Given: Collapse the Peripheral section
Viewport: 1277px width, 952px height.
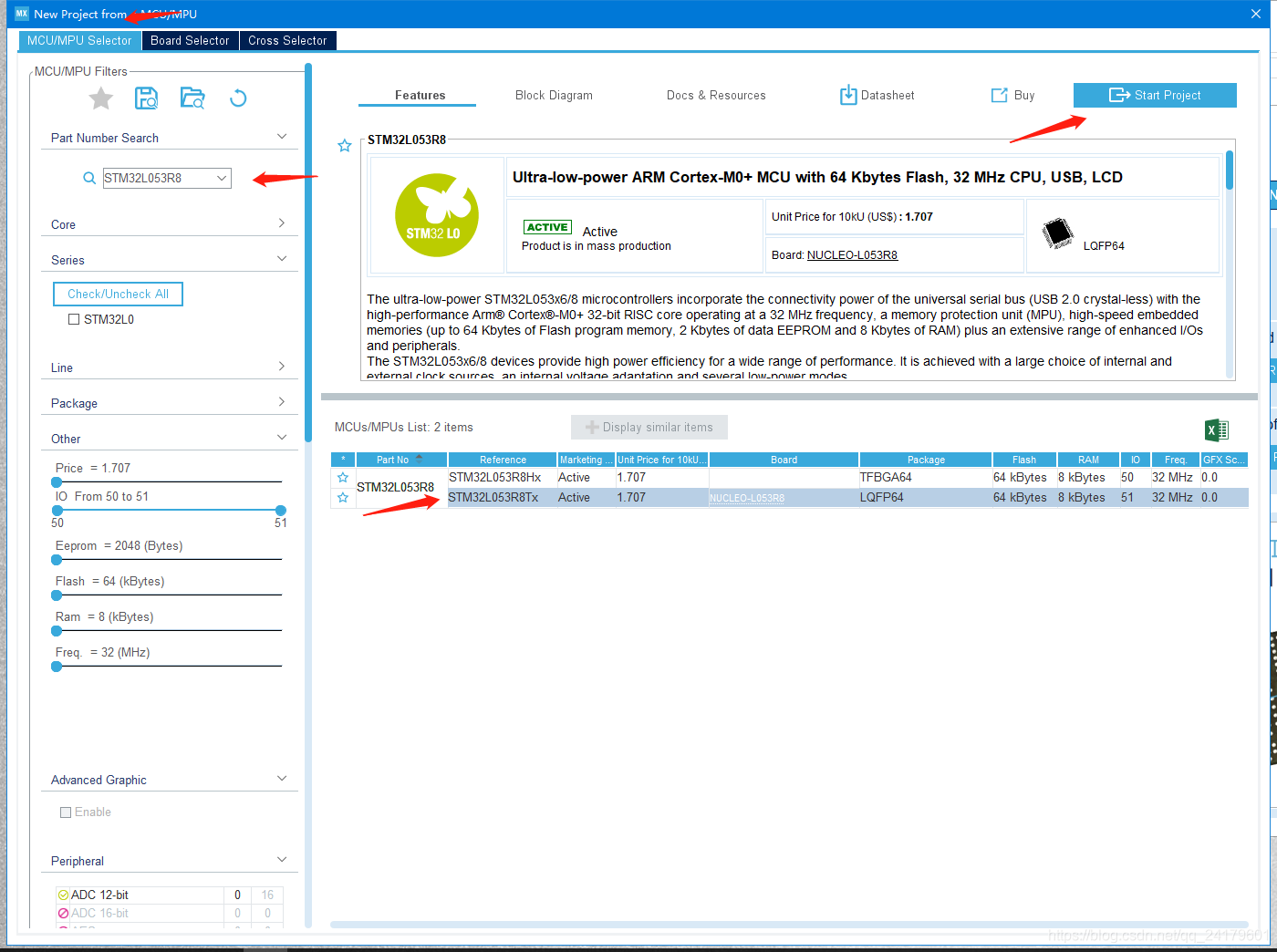Looking at the screenshot, I should (282, 860).
